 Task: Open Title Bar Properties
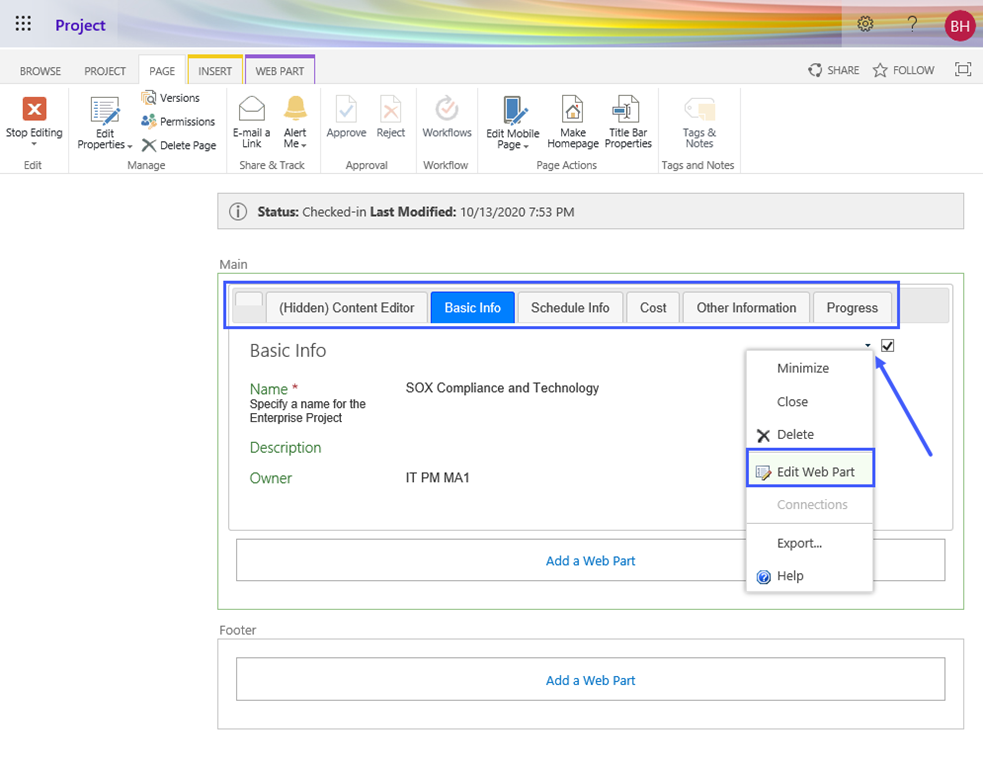click(627, 109)
